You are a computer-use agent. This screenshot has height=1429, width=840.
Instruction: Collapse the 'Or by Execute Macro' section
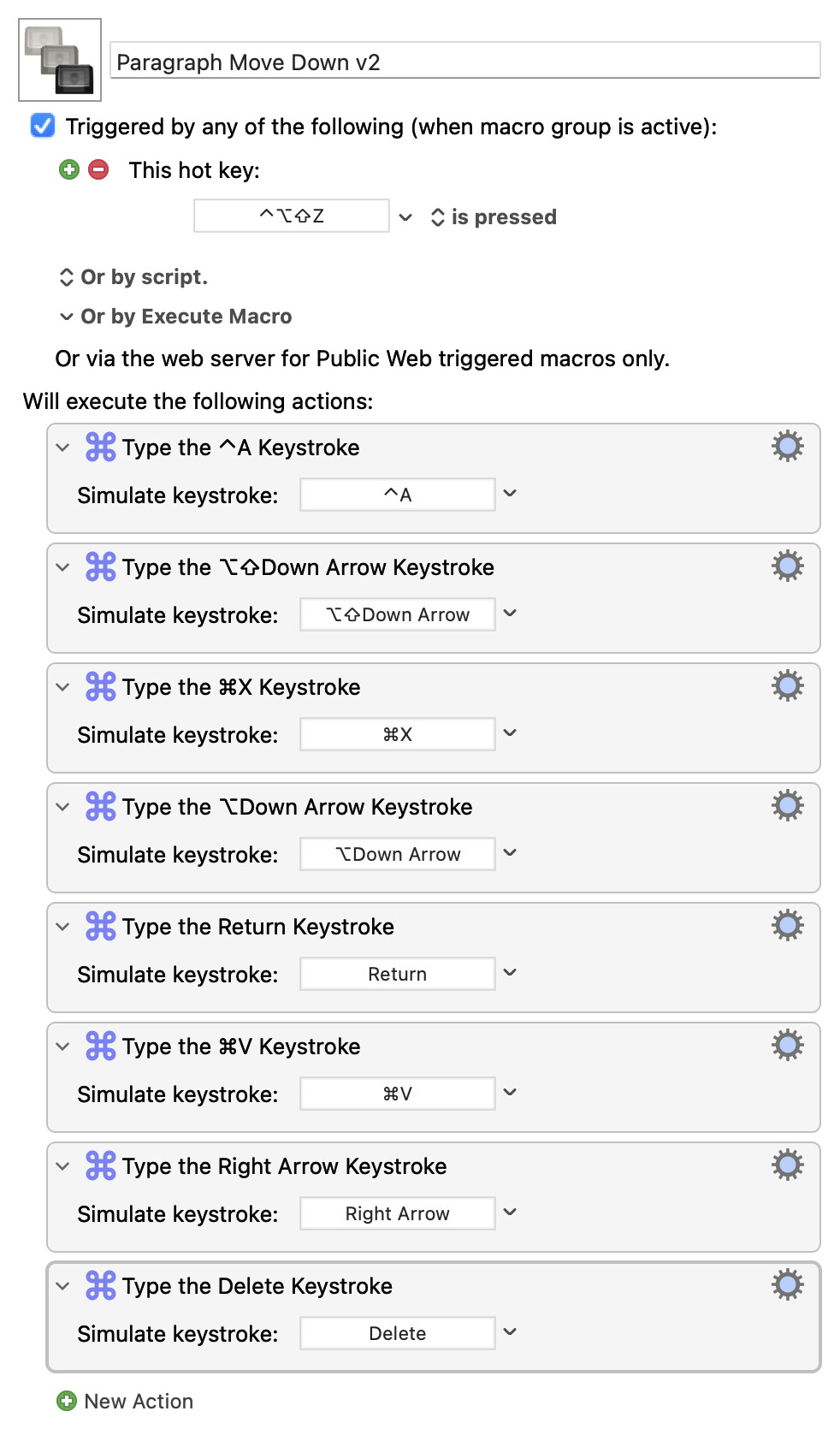point(67,317)
